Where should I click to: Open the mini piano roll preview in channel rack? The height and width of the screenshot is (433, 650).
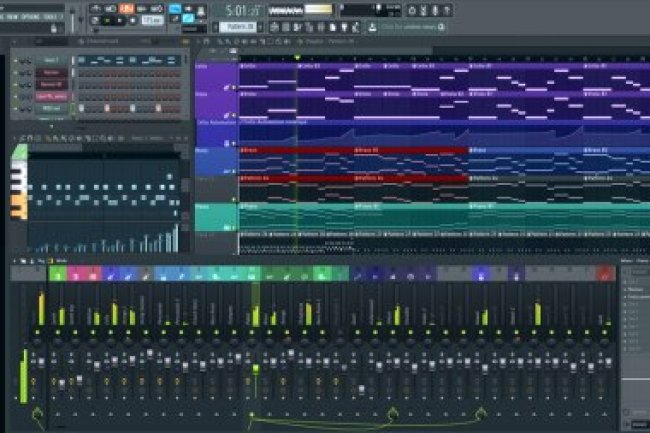click(x=130, y=61)
